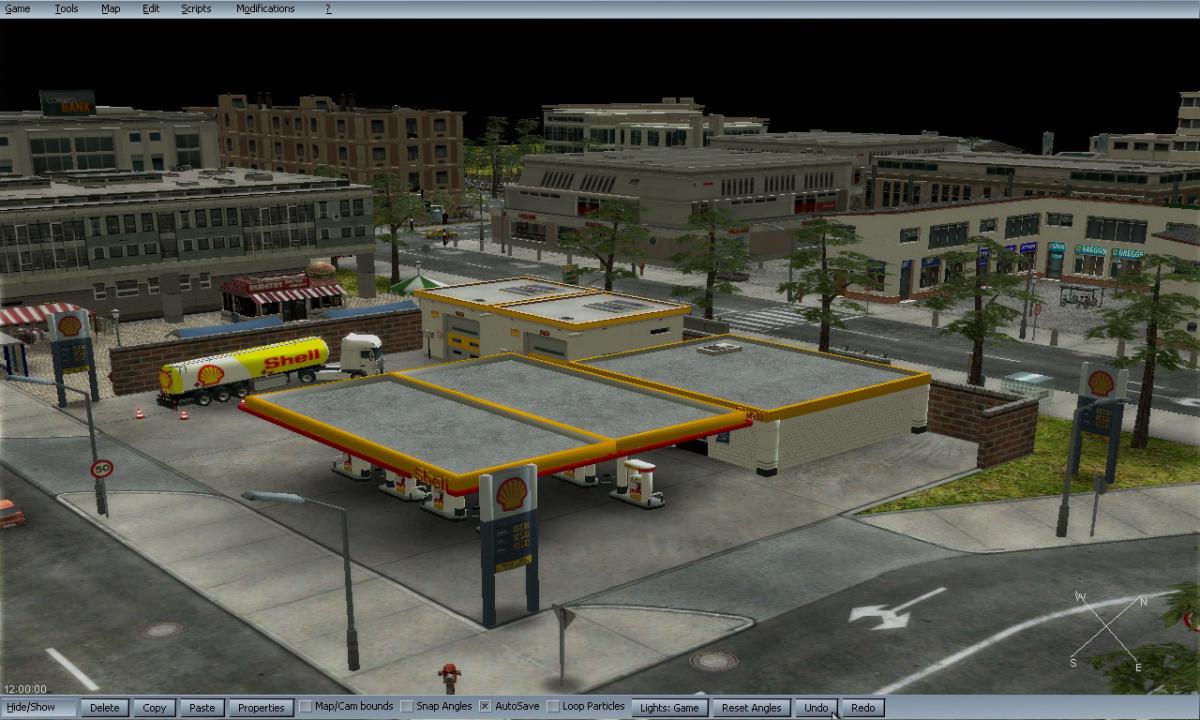Click the compass rose in the viewport
1200x720 pixels.
coord(1110,630)
